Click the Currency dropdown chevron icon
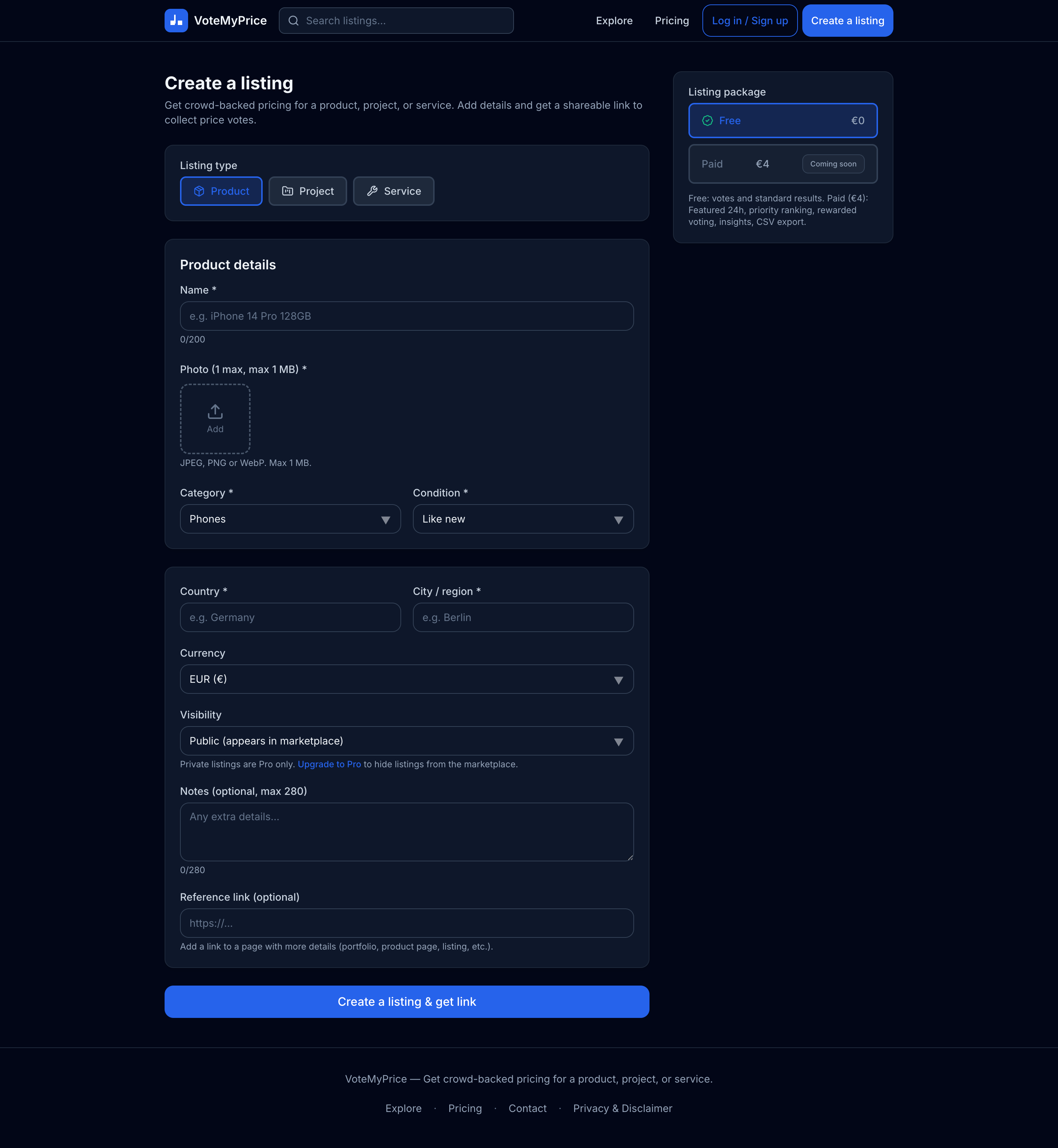Viewport: 1058px width, 1148px height. click(x=619, y=679)
